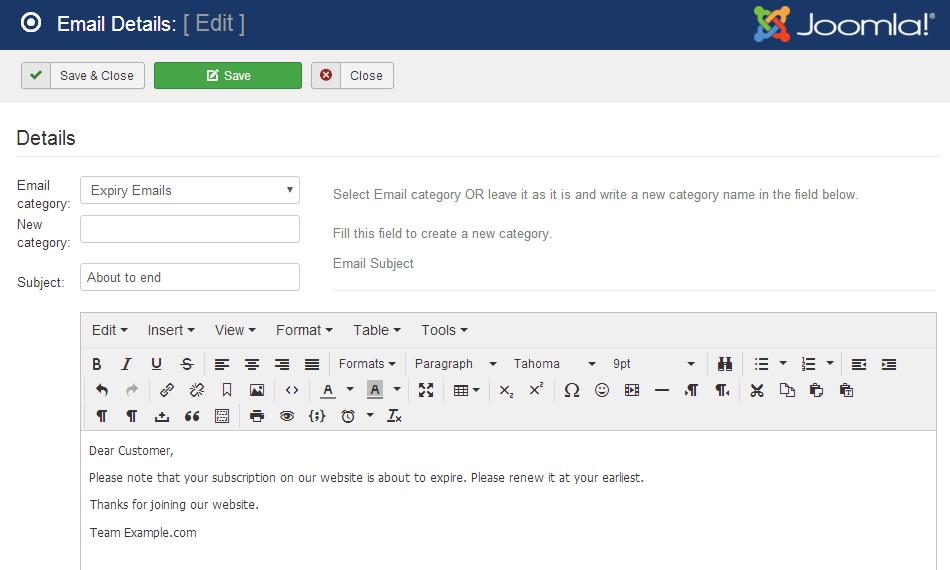Insert an emoticon using smiley icon

(602, 390)
